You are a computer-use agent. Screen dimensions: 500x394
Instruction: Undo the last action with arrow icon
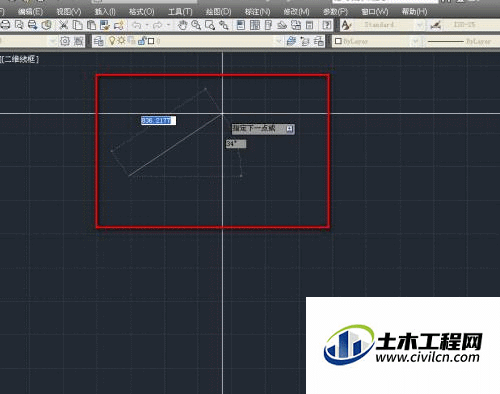[137, 25]
